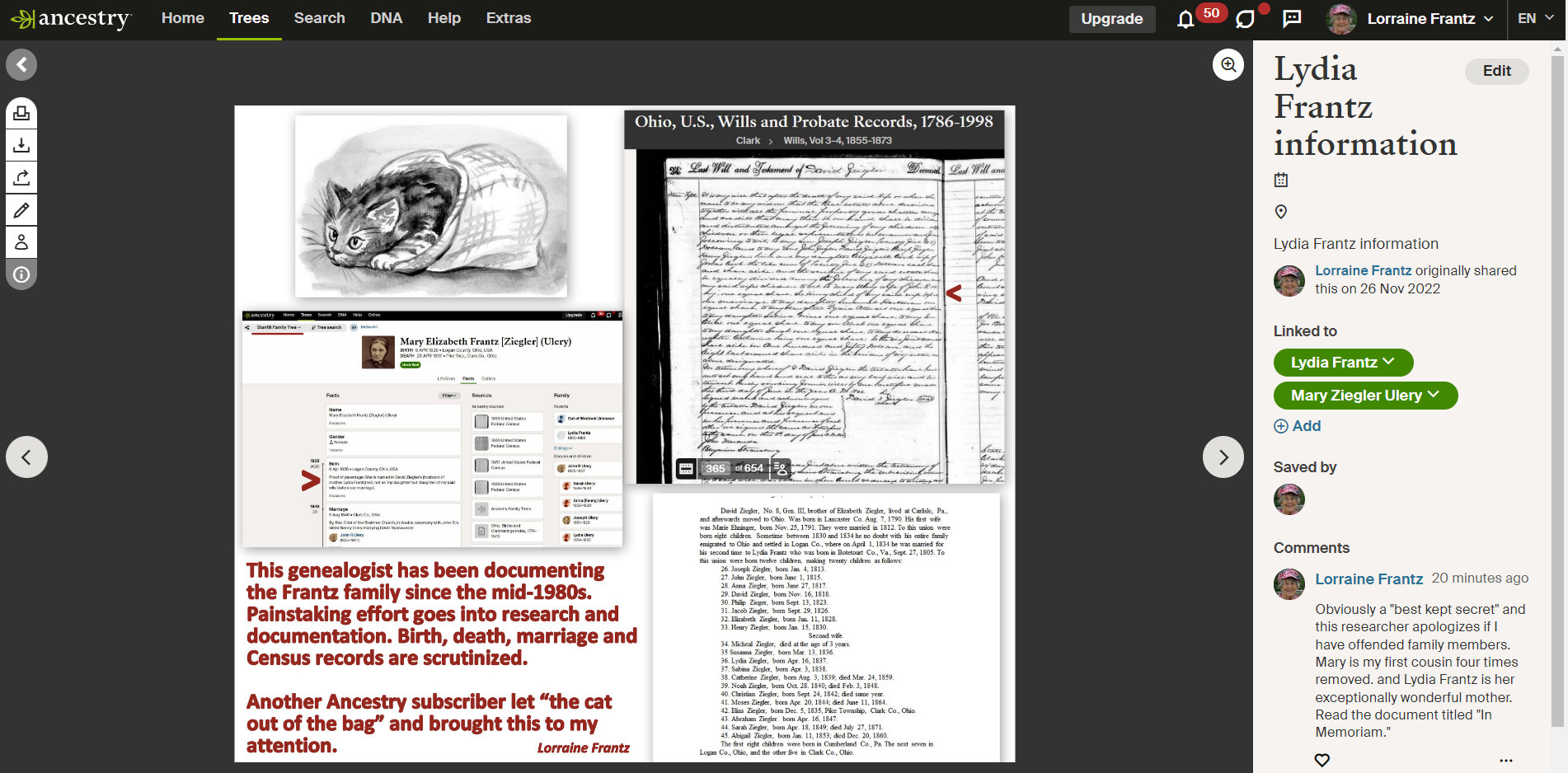The height and width of the screenshot is (773, 1568).
Task: Click the print icon in left toolbar
Action: [x=21, y=113]
